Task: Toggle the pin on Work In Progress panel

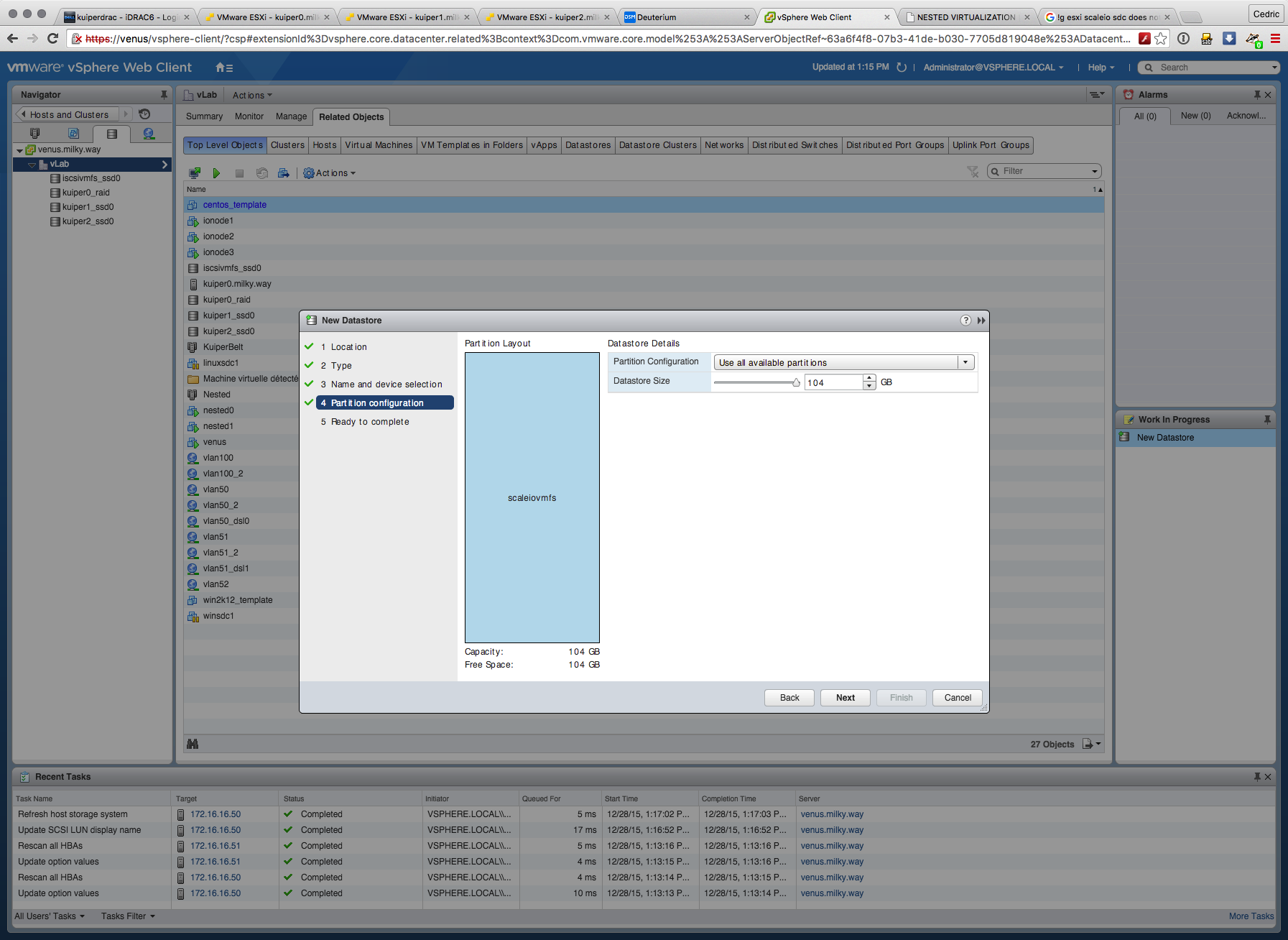Action: 1267,420
